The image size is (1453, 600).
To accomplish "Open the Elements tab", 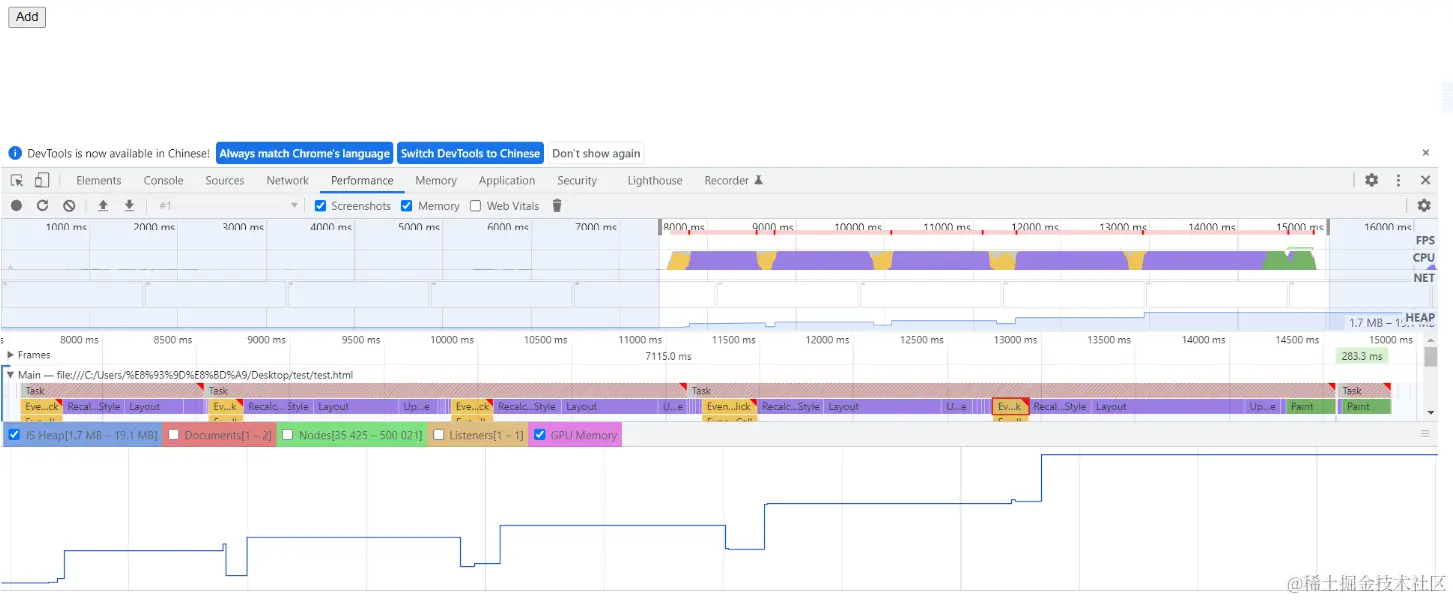I will [99, 181].
